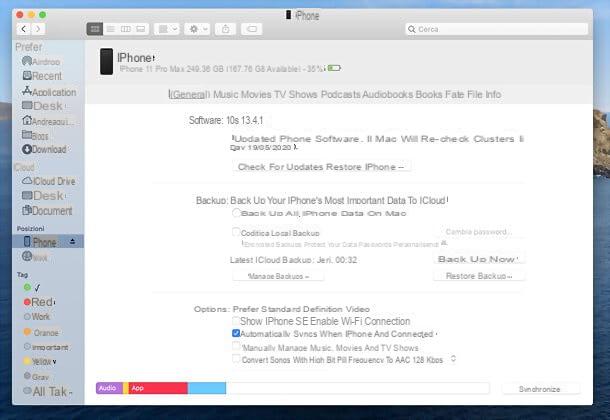Click the Back Up Now button
610x420 pixels.
point(479,259)
